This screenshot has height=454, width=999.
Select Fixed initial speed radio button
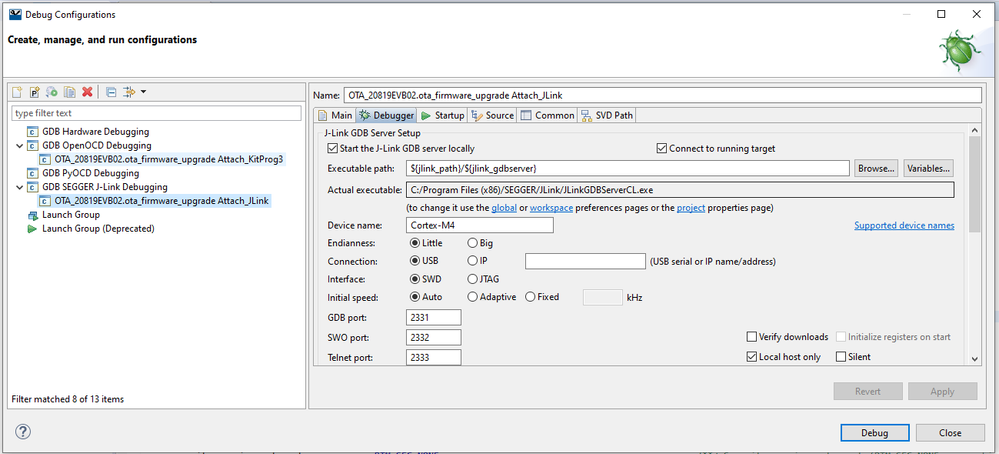[530, 297]
